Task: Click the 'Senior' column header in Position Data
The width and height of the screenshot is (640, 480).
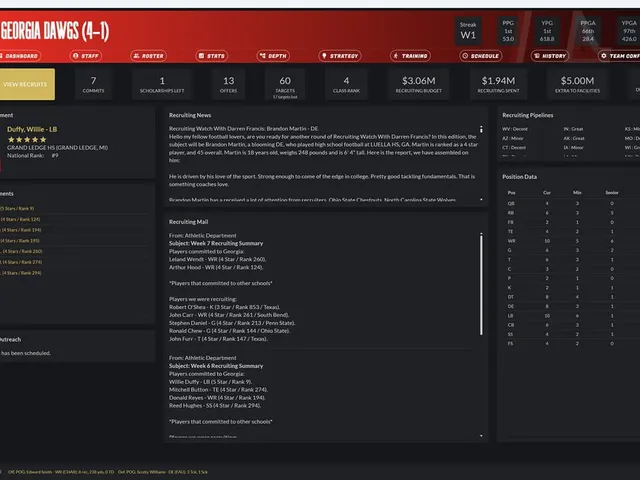Action: (x=612, y=193)
